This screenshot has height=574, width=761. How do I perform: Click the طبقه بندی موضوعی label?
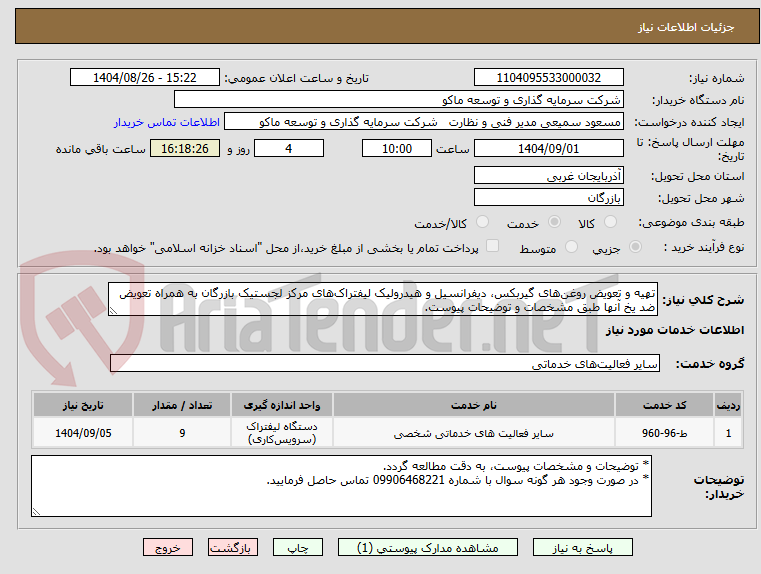[691, 223]
